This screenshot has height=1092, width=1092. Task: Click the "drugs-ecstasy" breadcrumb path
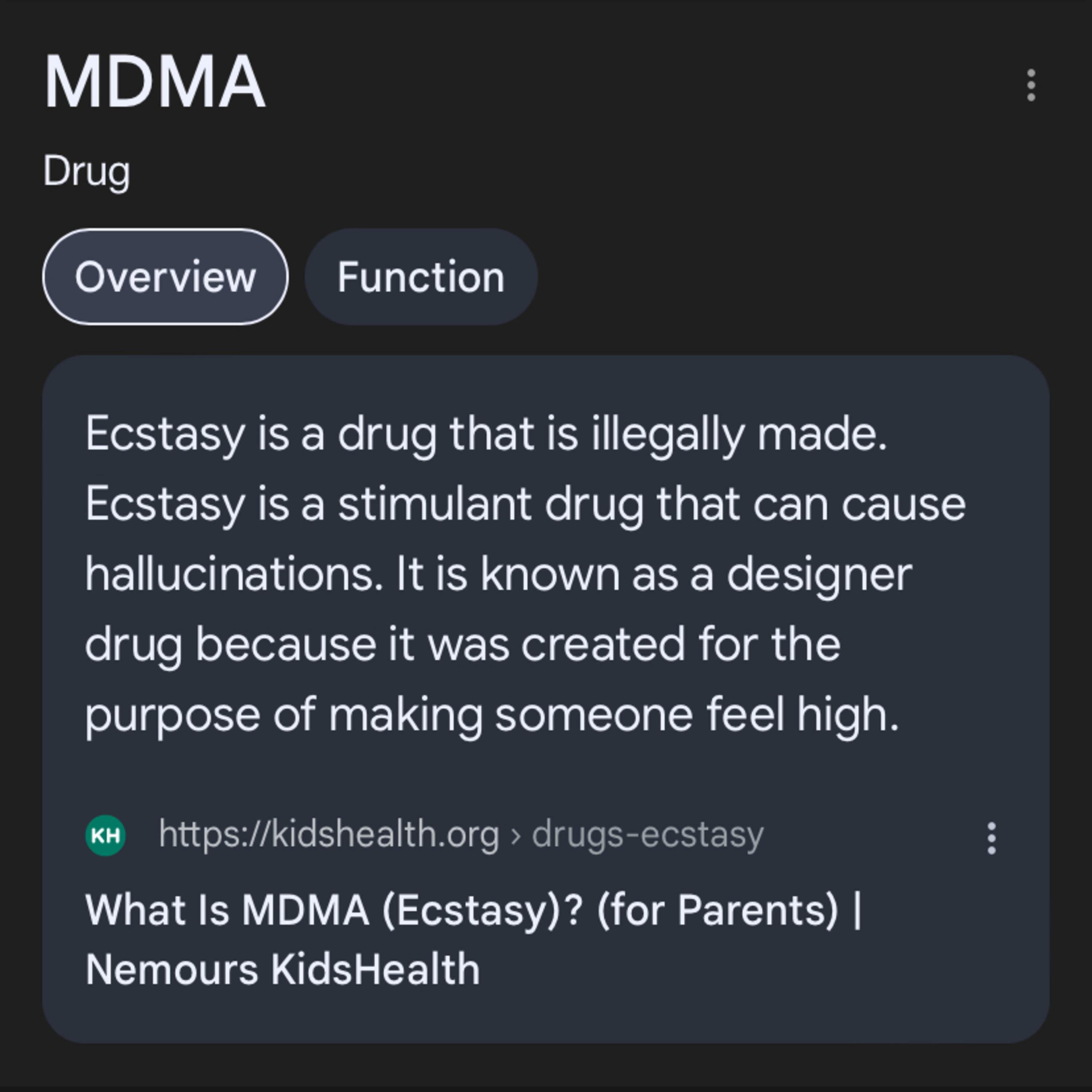[647, 834]
